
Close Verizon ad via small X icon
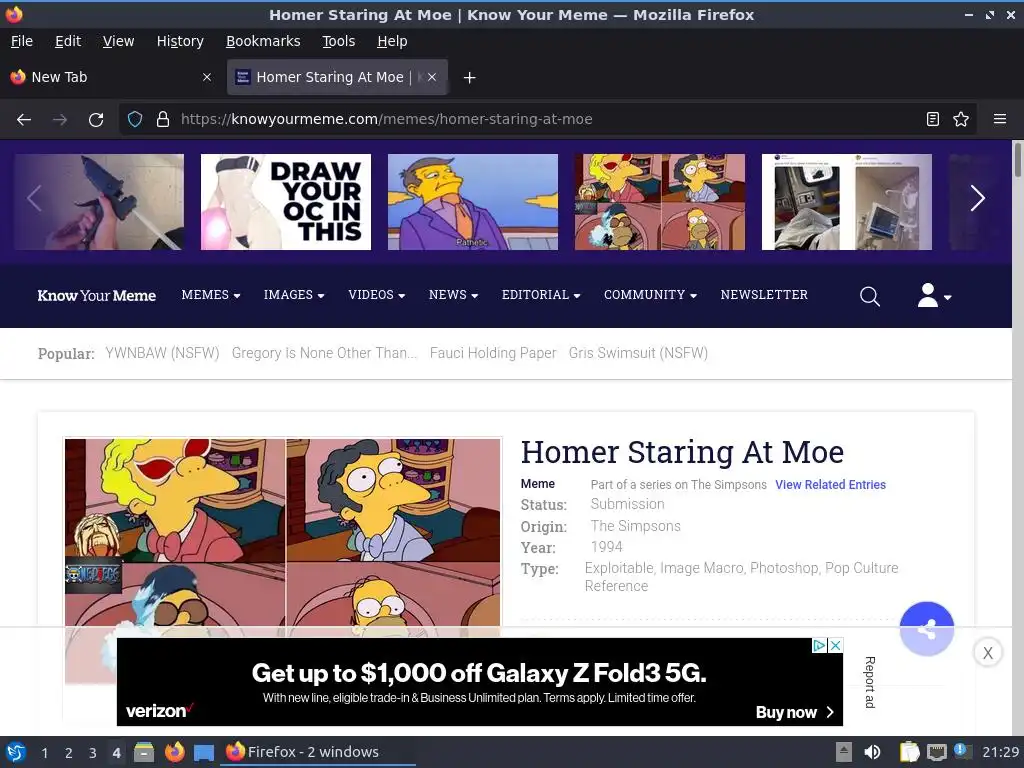(835, 645)
